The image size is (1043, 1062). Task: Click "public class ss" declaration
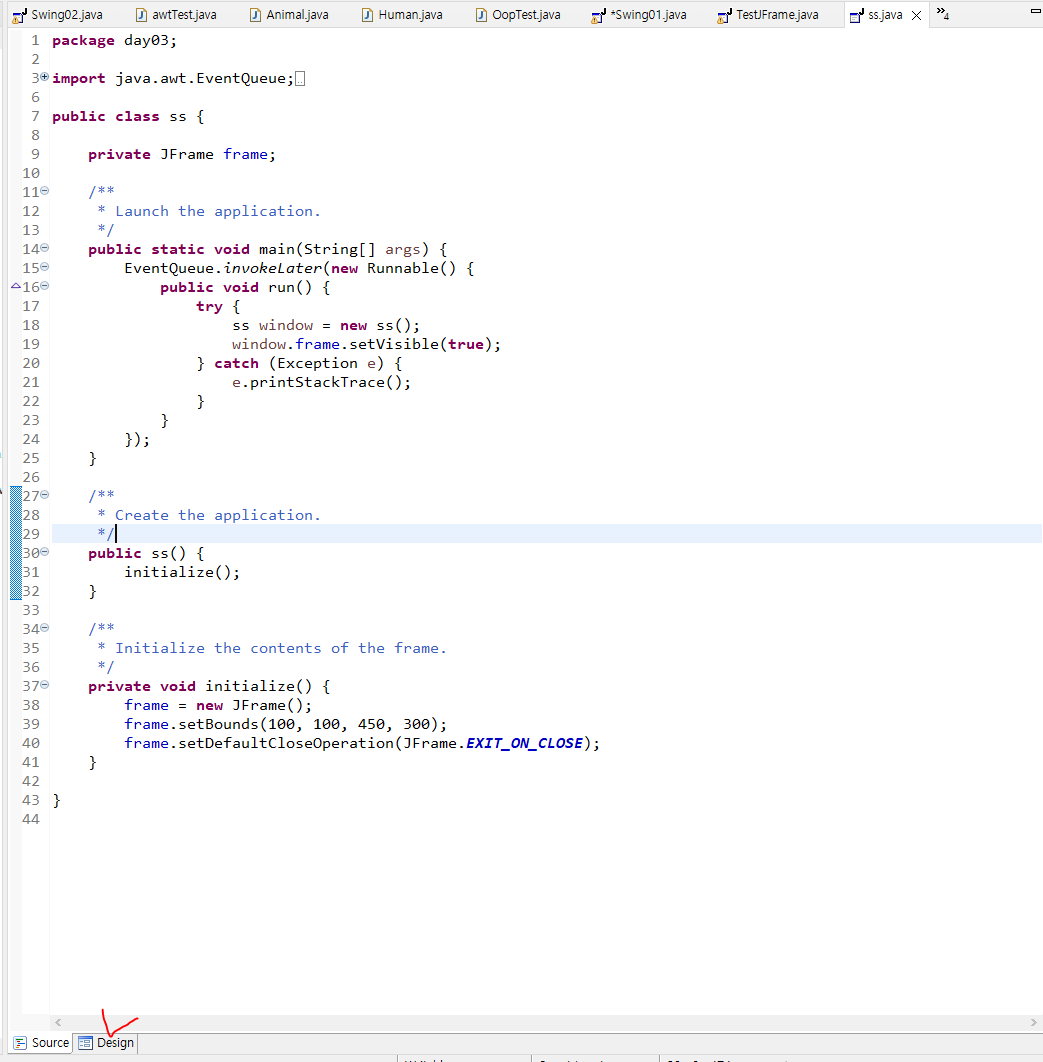click(x=119, y=116)
